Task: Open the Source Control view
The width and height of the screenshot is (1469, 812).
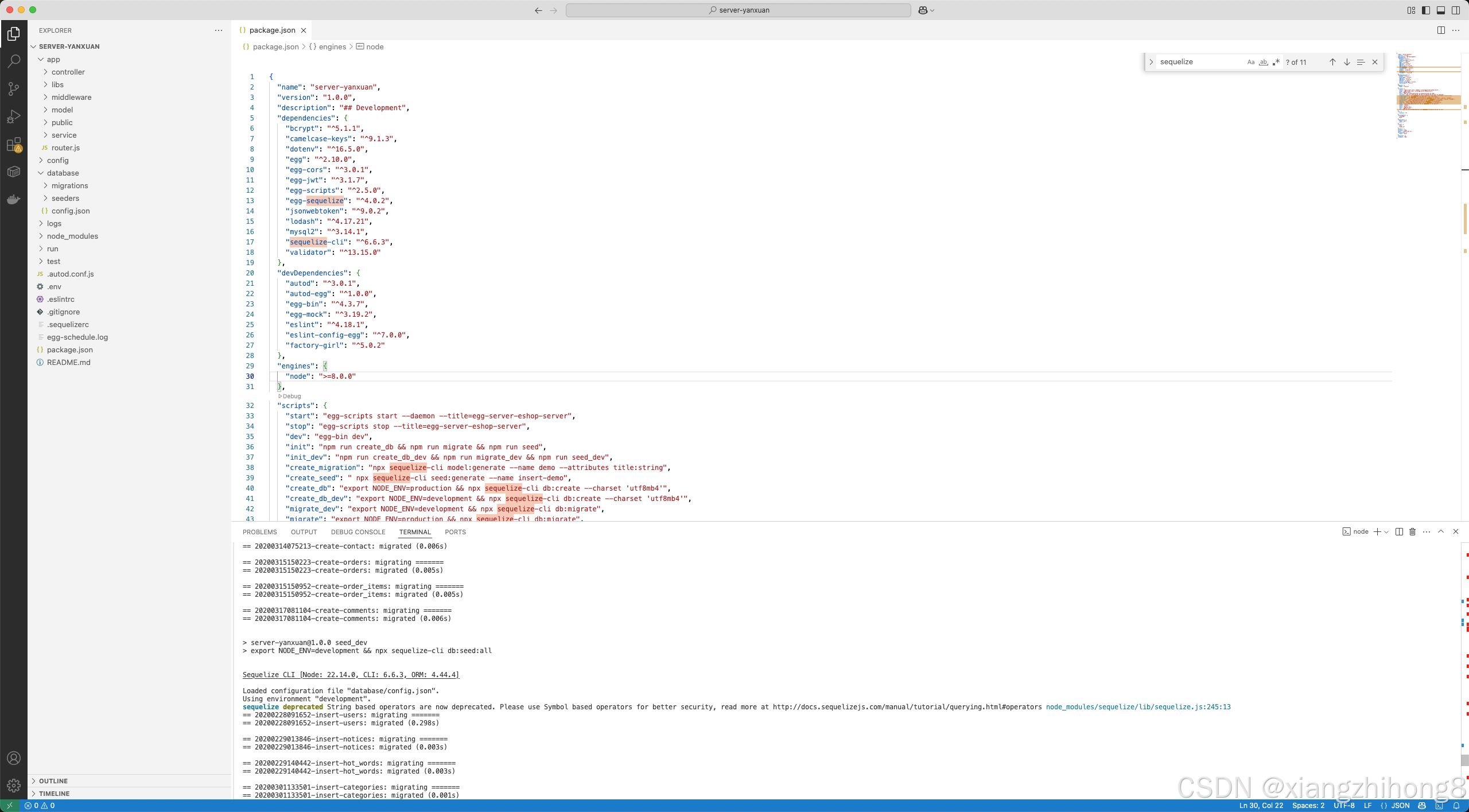Action: tap(14, 88)
